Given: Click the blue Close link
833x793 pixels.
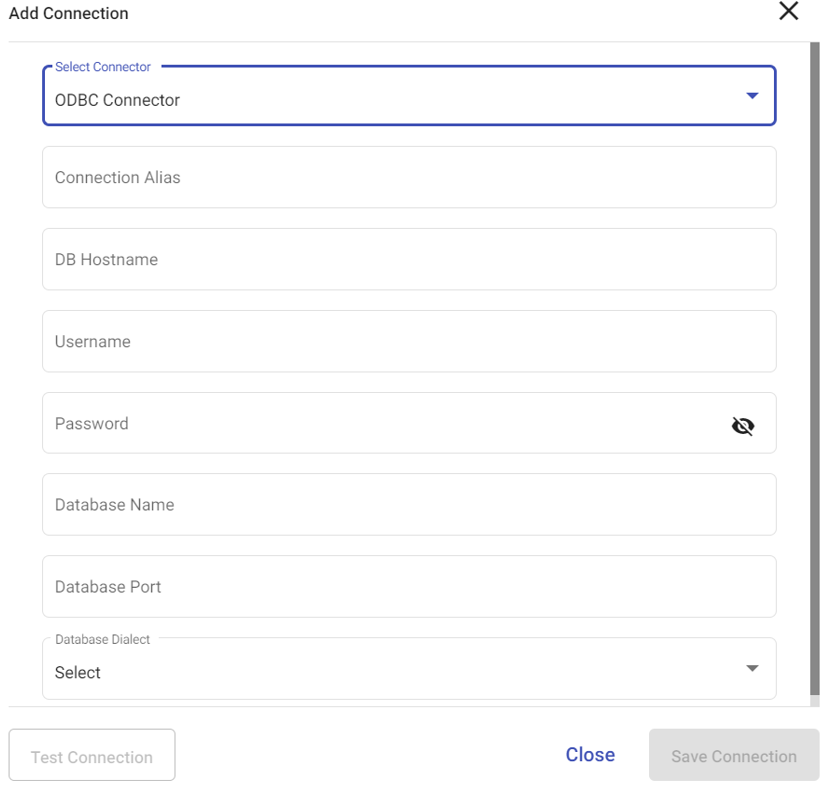Looking at the screenshot, I should (x=590, y=755).
